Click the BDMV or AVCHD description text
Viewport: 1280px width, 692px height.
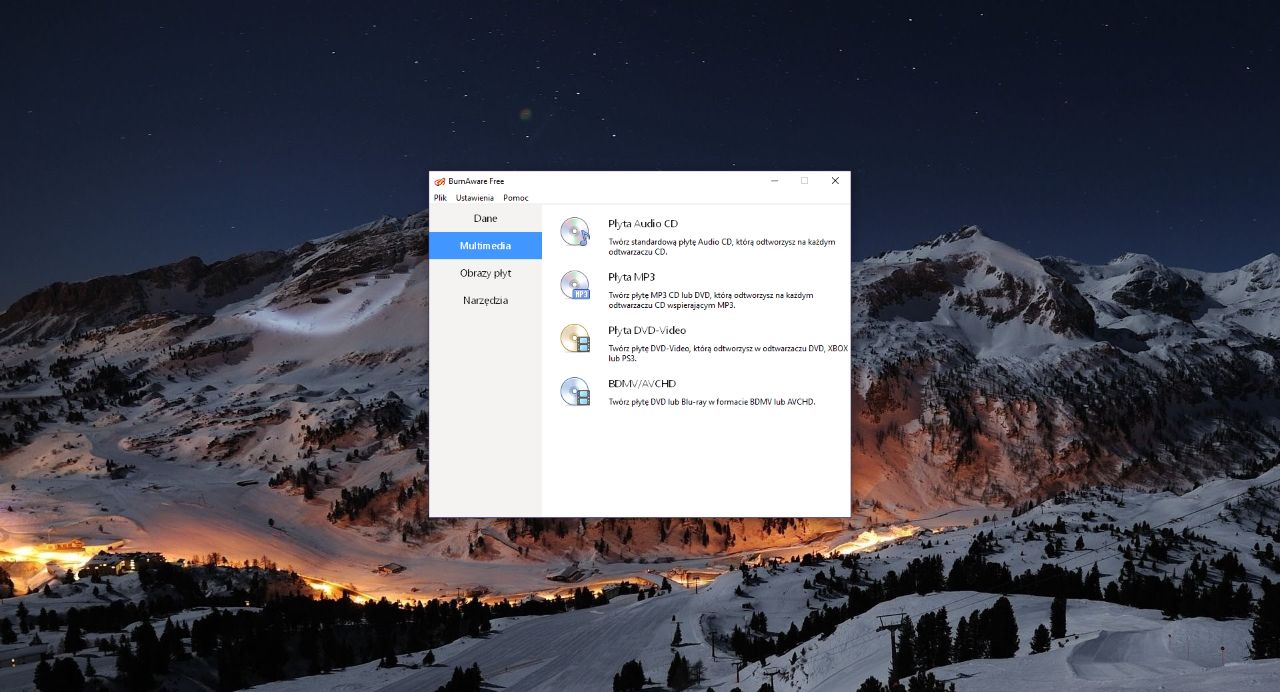click(712, 401)
